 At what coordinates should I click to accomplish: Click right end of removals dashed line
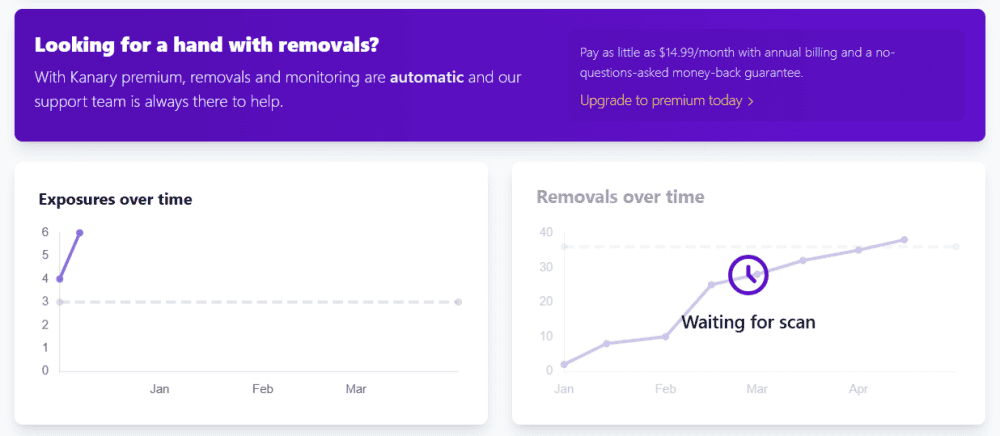tap(956, 247)
